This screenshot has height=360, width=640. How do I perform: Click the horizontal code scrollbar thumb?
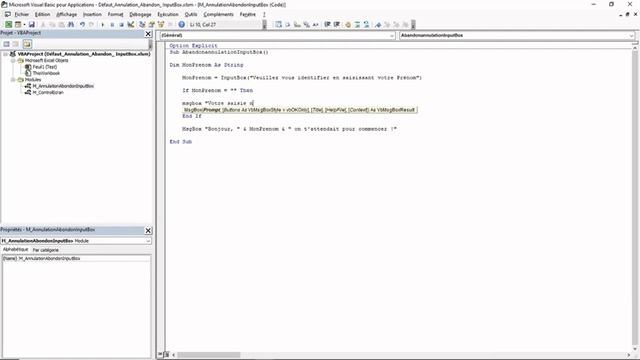pos(209,355)
